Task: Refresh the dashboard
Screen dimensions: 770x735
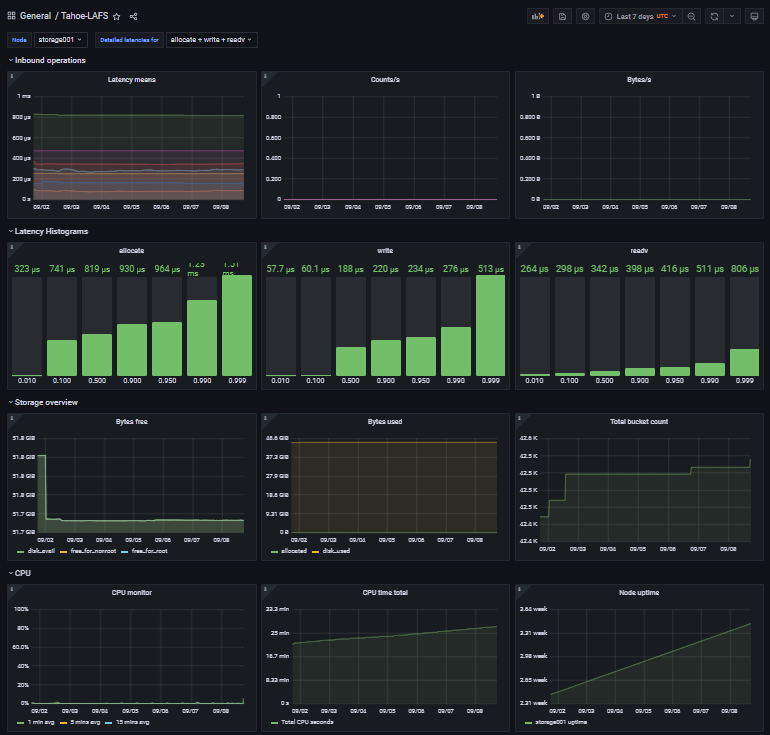Action: (713, 16)
